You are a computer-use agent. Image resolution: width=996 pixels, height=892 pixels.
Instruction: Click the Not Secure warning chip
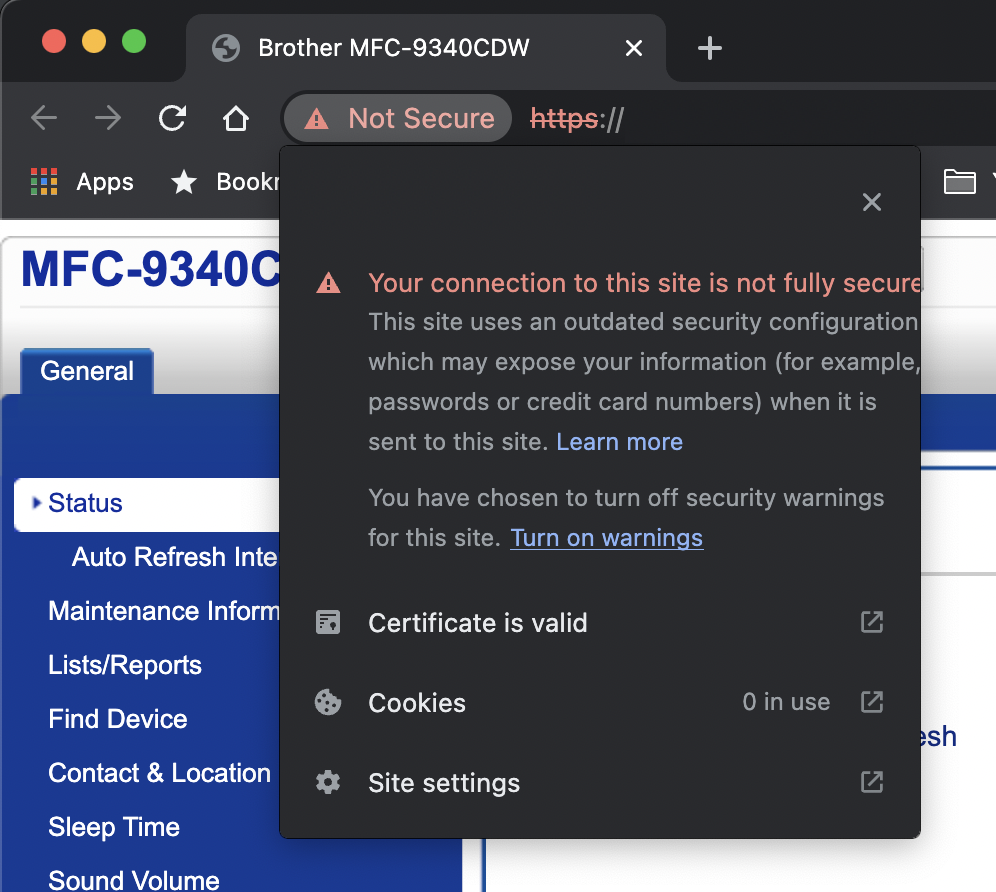[x=399, y=119]
